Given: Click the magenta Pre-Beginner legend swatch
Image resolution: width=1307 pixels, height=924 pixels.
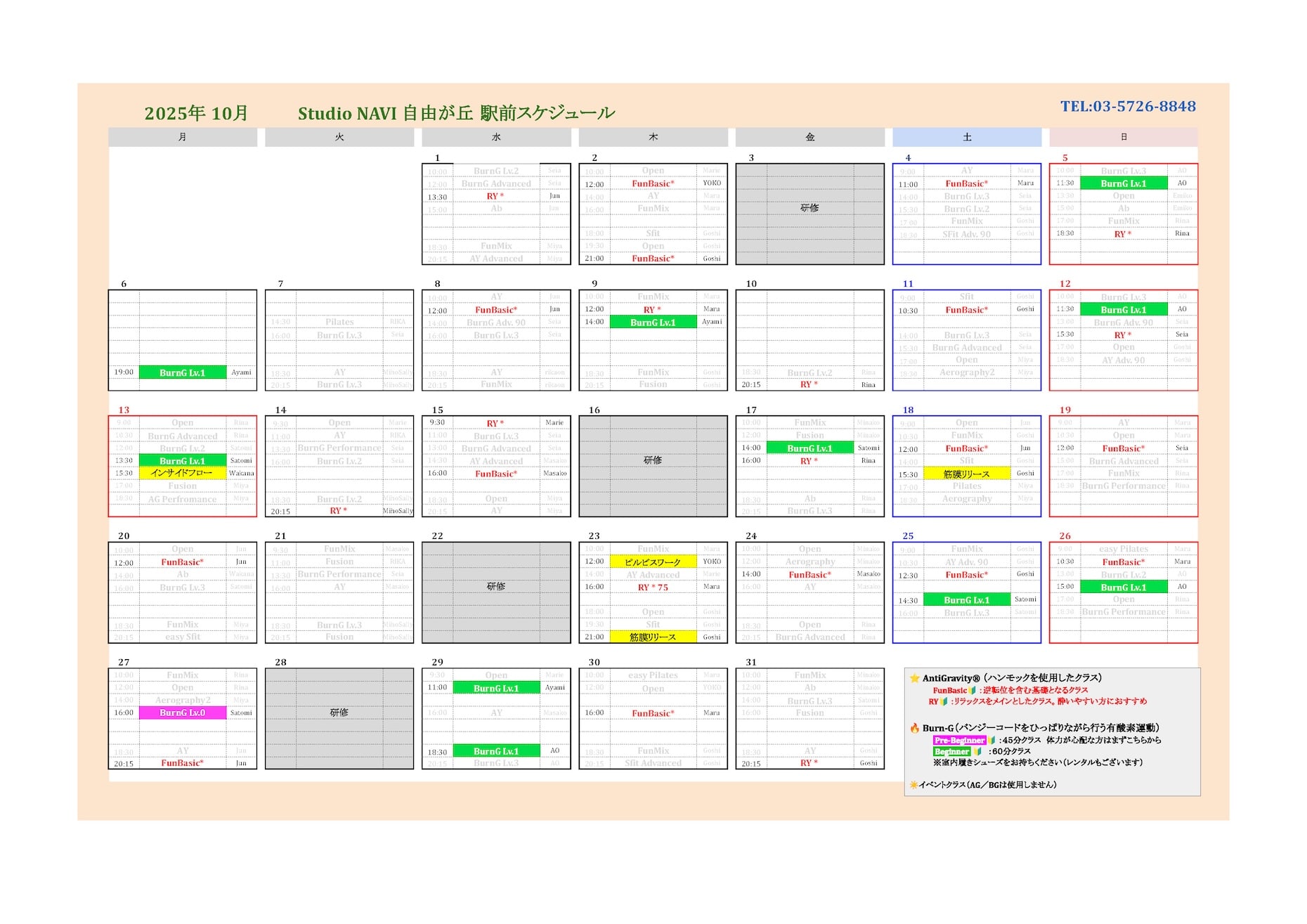Looking at the screenshot, I should pos(959,741).
